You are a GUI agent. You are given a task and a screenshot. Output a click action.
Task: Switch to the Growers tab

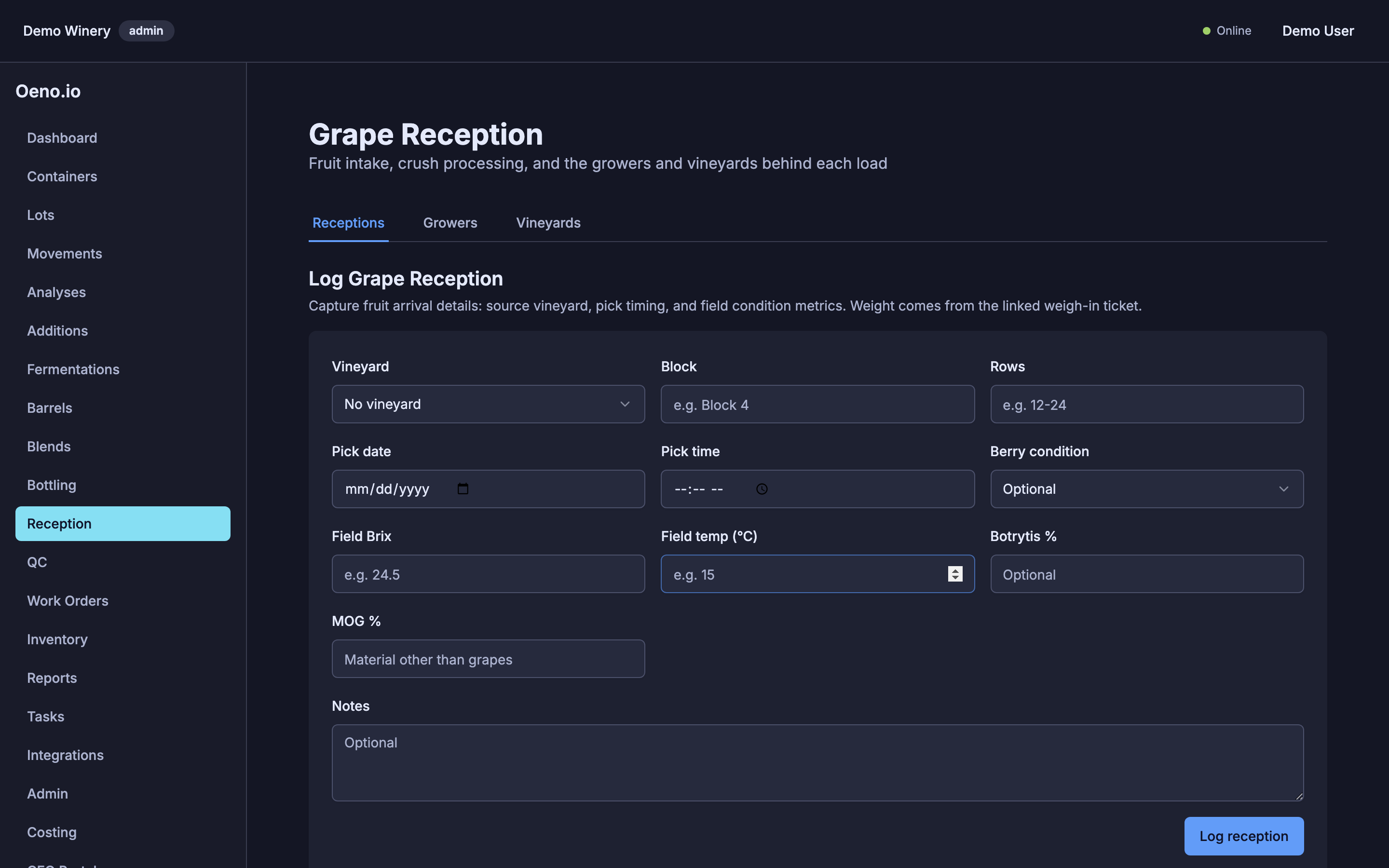[x=450, y=223]
